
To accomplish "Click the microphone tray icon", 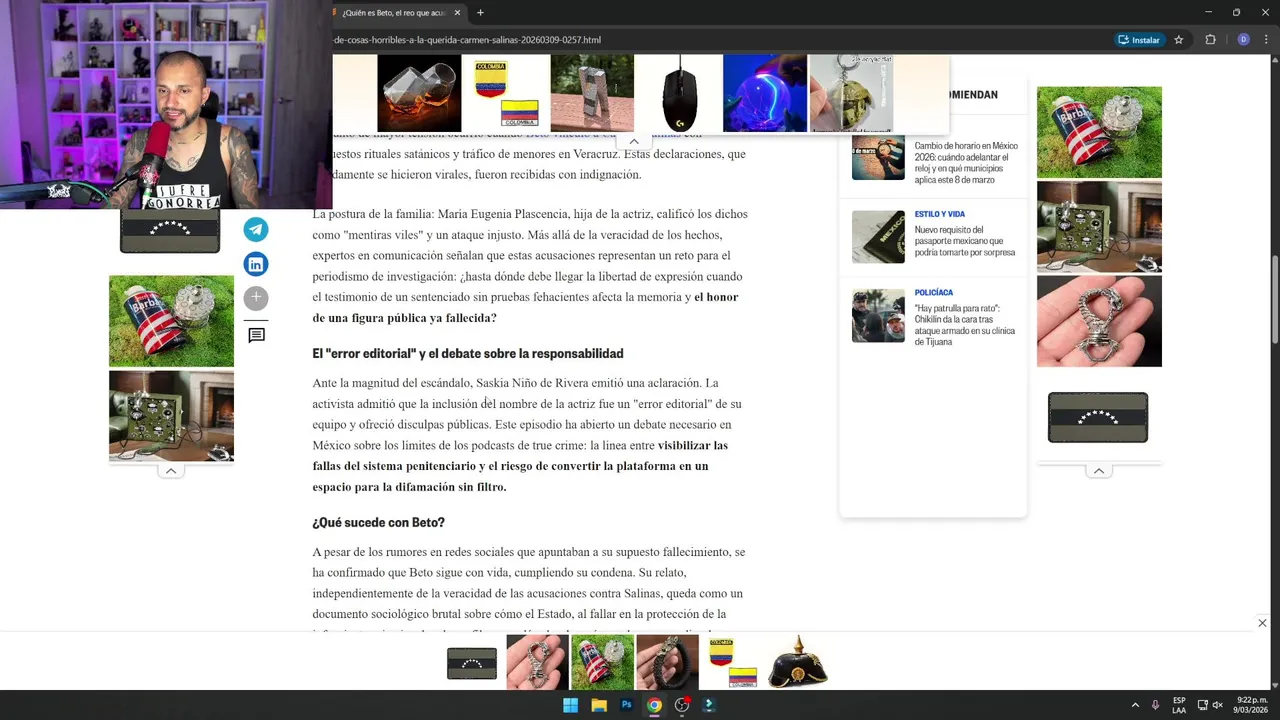I will pyautogui.click(x=1155, y=705).
